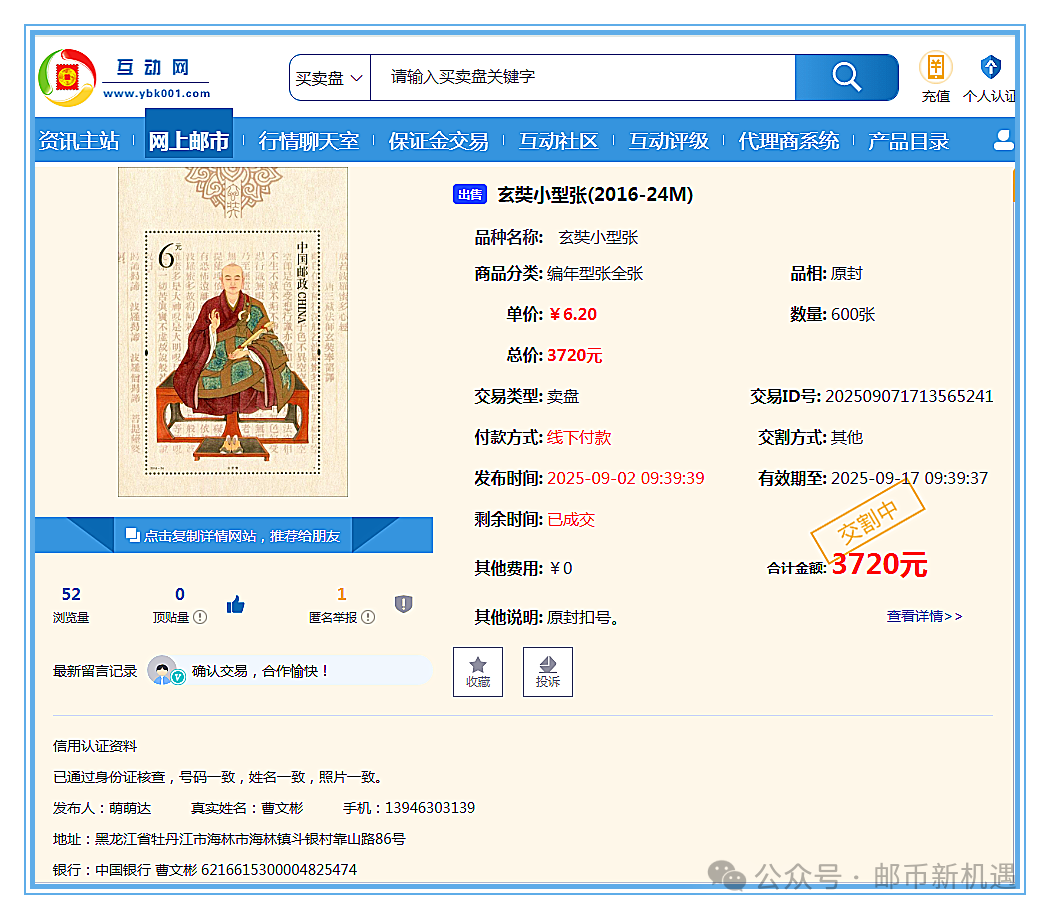Click the 收藏 star button
The image size is (1050, 919).
[x=477, y=672]
